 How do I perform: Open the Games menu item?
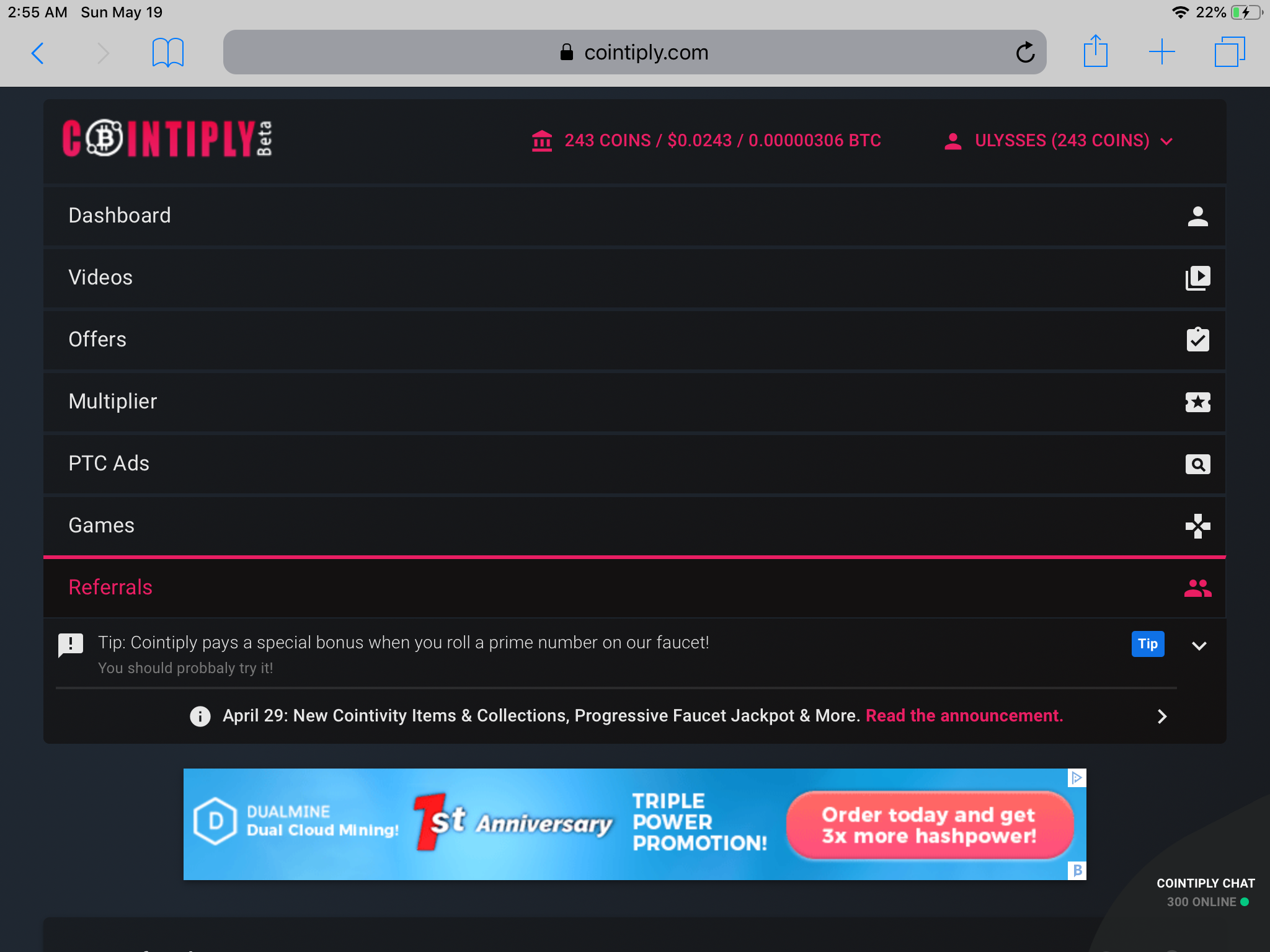(634, 526)
